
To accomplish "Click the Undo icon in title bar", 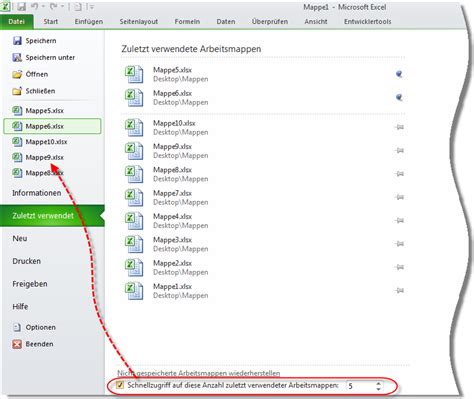I will coord(35,6).
